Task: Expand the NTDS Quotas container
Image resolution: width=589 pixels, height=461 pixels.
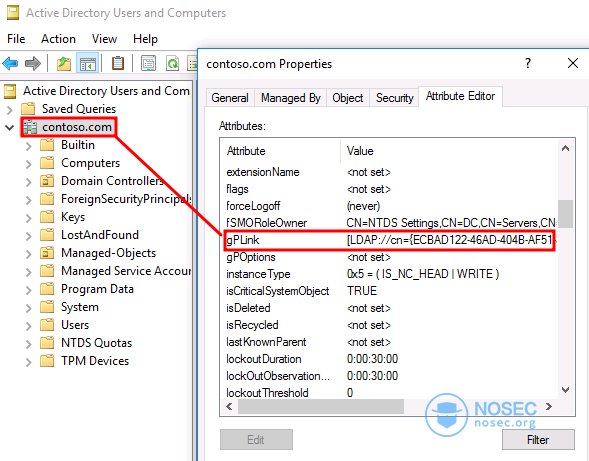Action: click(x=29, y=344)
